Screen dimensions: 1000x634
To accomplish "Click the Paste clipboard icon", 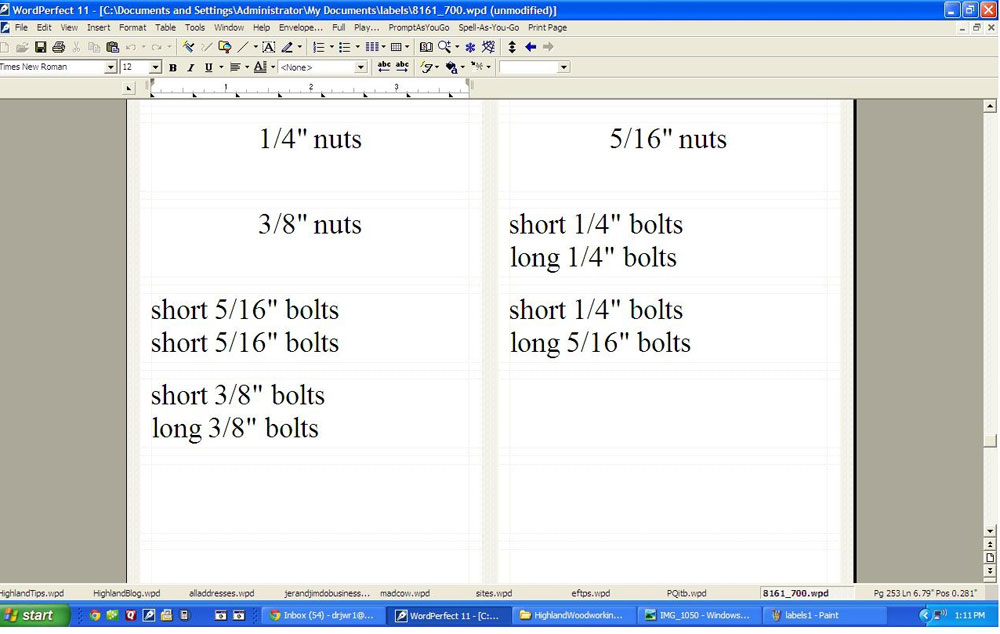I will click(x=112, y=47).
